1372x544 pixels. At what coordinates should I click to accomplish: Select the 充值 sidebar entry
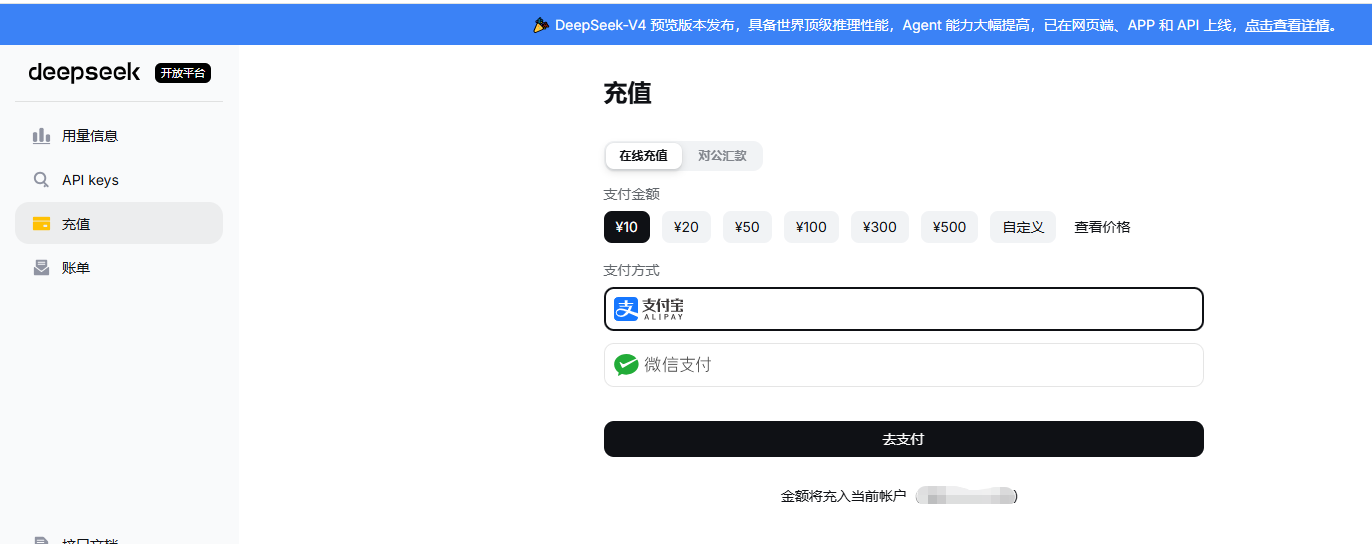(119, 223)
